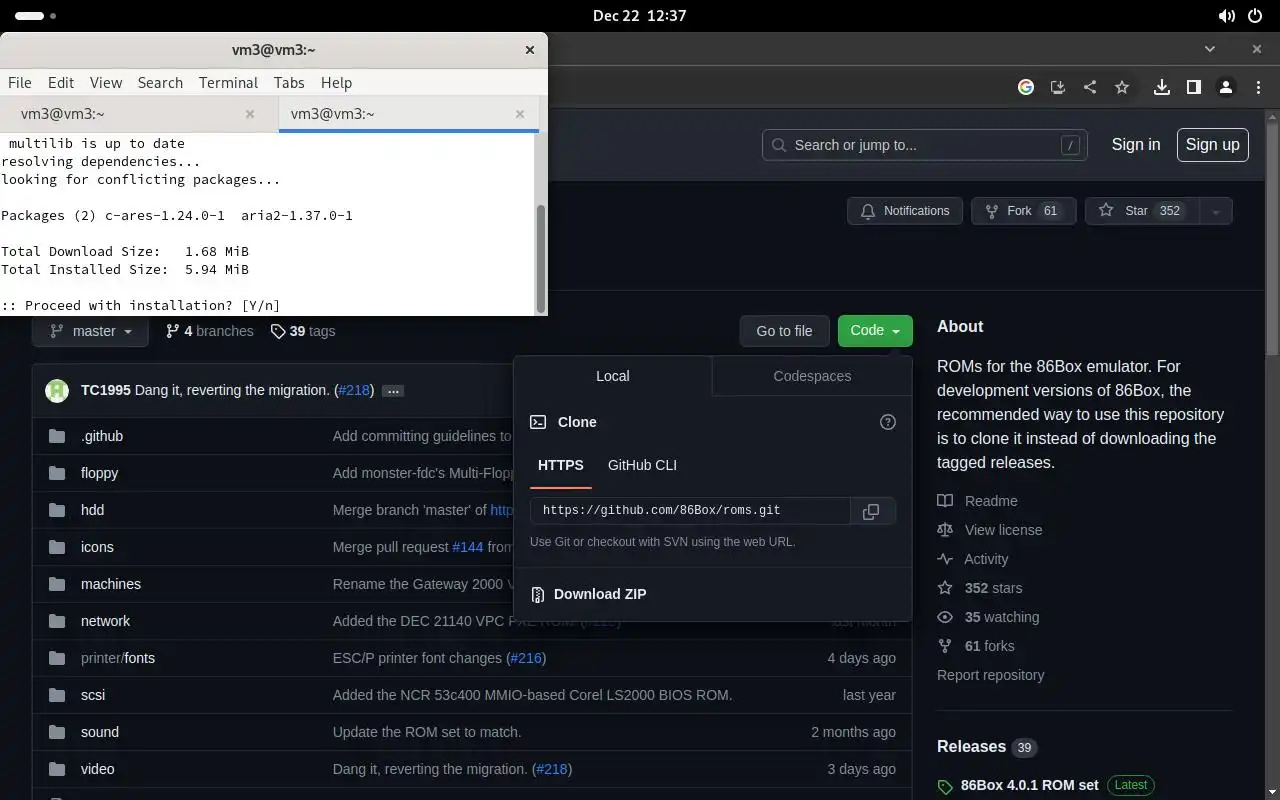This screenshot has width=1280, height=800.
Task: Click the install app icon in address bar
Action: (1058, 87)
